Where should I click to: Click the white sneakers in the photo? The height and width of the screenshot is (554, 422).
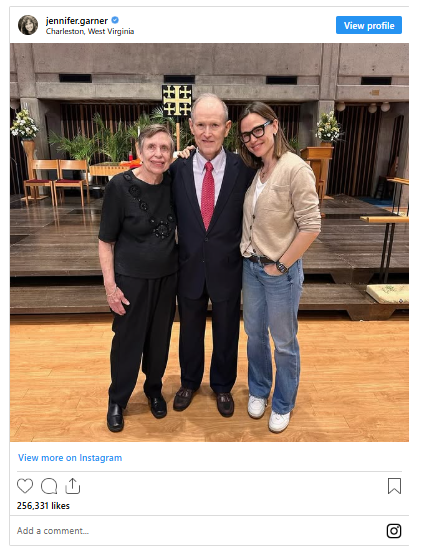pyautogui.click(x=269, y=413)
